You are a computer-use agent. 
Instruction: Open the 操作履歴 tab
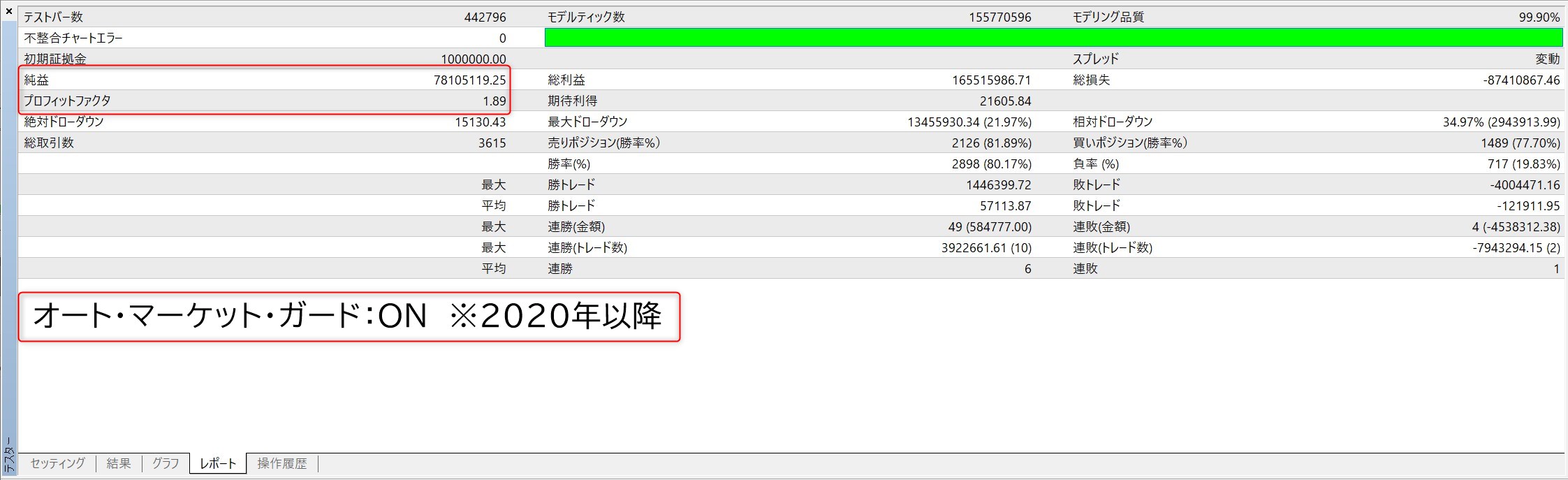point(282,463)
